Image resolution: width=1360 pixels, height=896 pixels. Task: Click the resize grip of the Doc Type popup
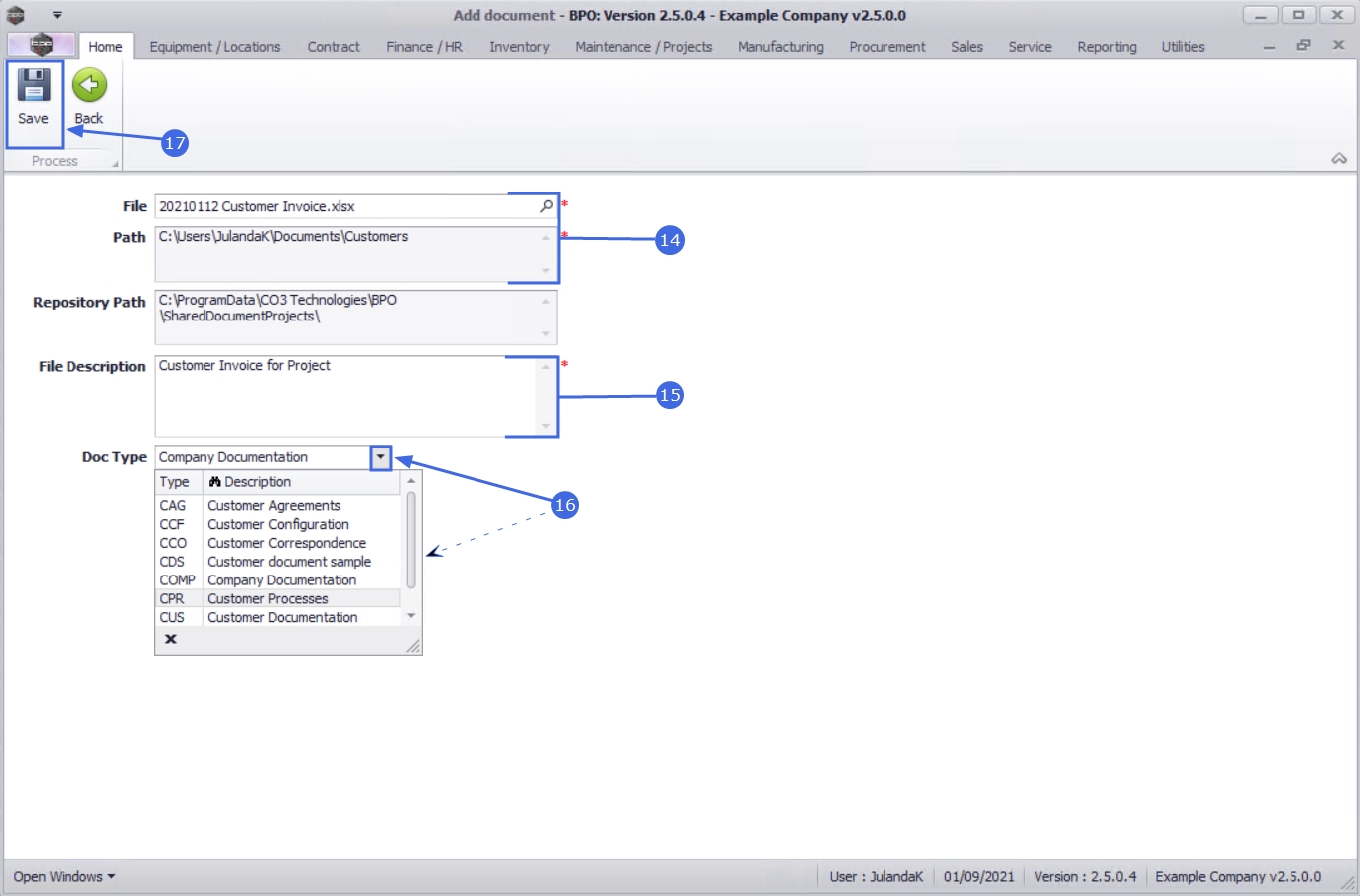413,646
